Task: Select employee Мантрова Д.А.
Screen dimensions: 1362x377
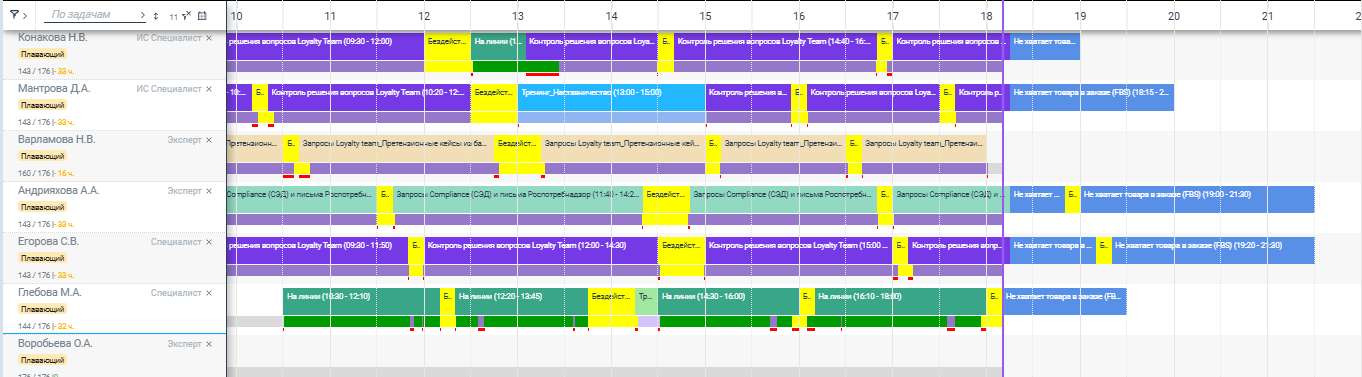Action: (54, 88)
